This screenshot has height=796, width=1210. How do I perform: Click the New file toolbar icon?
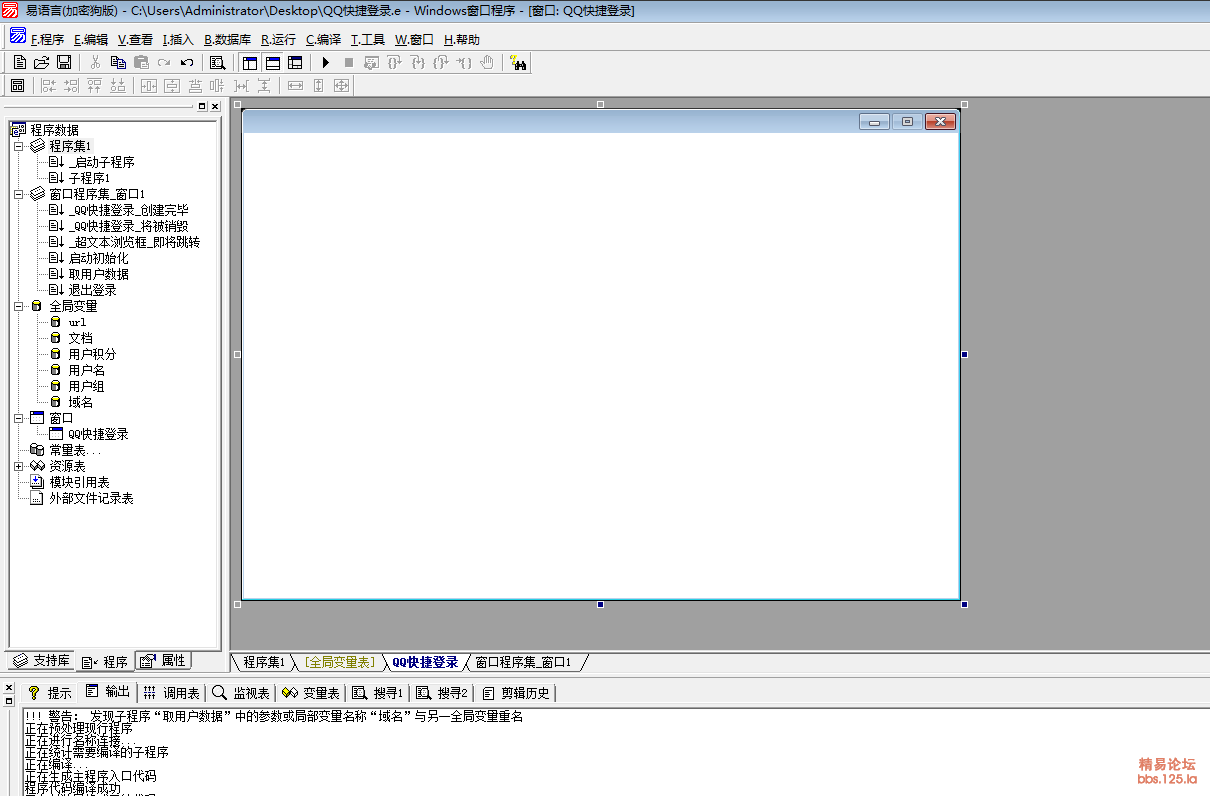(x=20, y=63)
